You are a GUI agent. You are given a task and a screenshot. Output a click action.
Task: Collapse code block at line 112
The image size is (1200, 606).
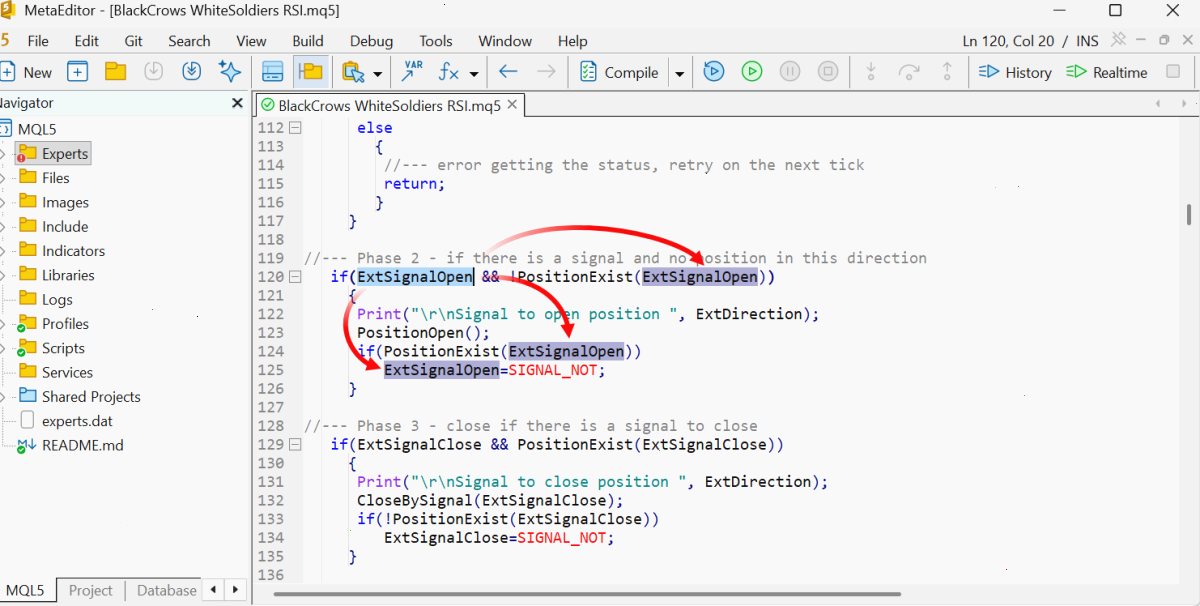point(295,128)
